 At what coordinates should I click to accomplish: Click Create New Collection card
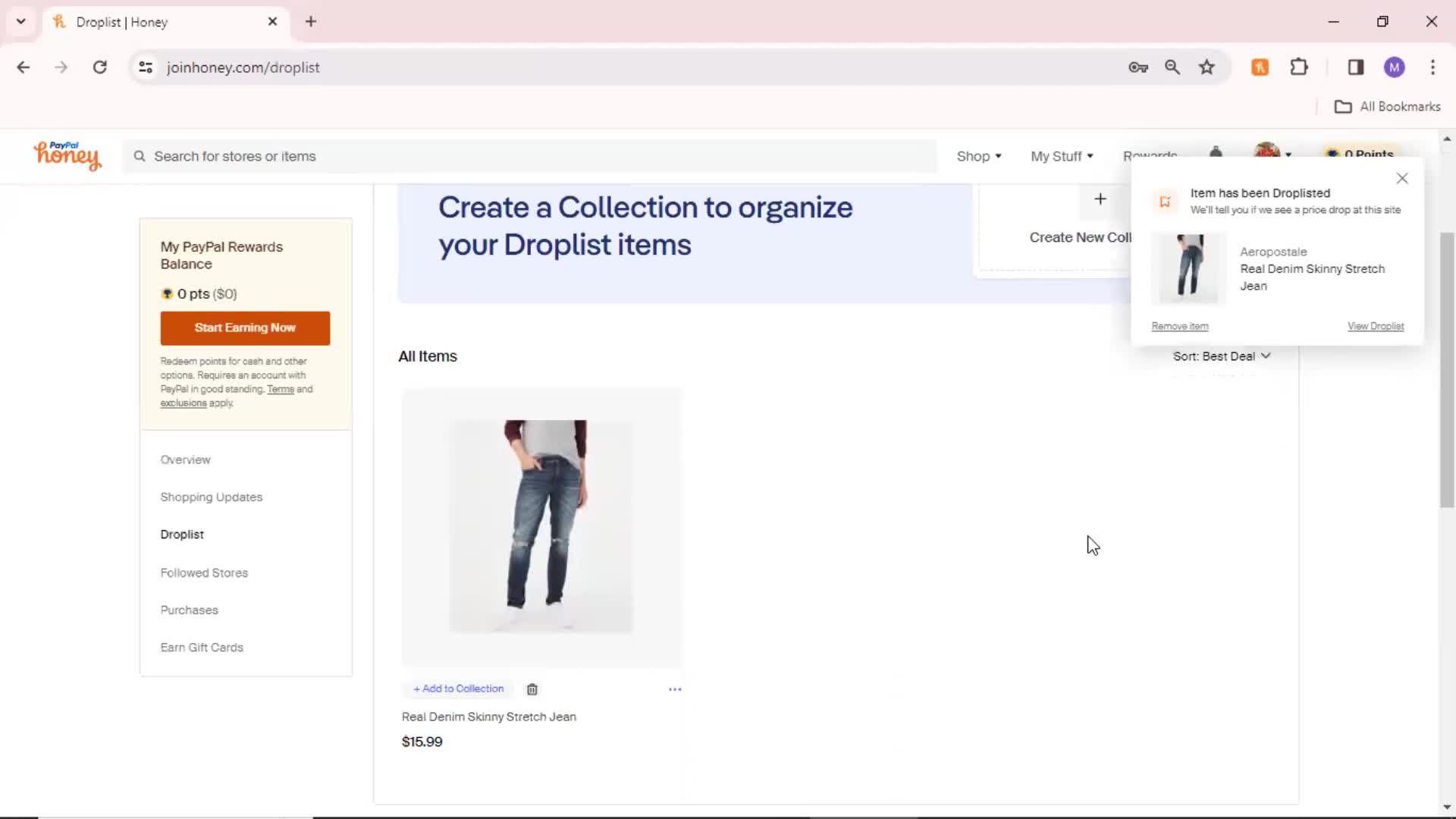1054,227
